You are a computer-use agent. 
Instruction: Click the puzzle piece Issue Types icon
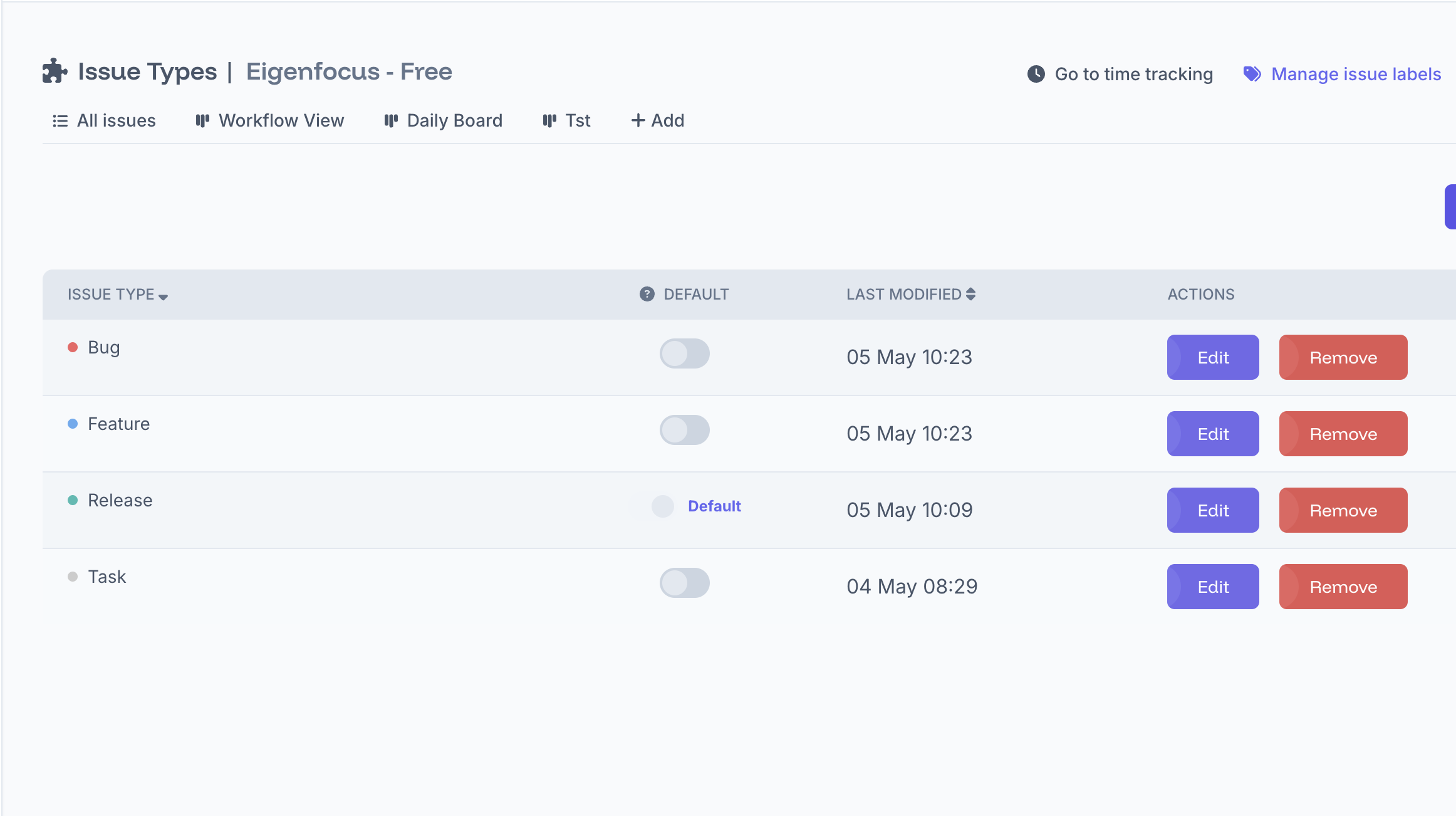pyautogui.click(x=55, y=71)
